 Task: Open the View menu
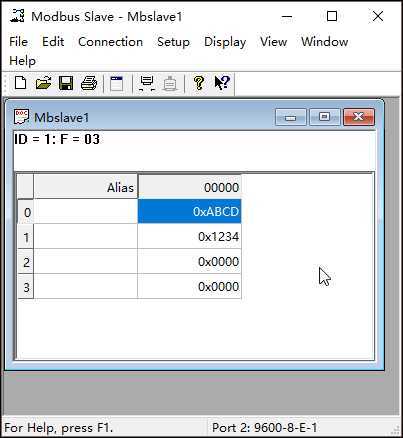[x=273, y=42]
